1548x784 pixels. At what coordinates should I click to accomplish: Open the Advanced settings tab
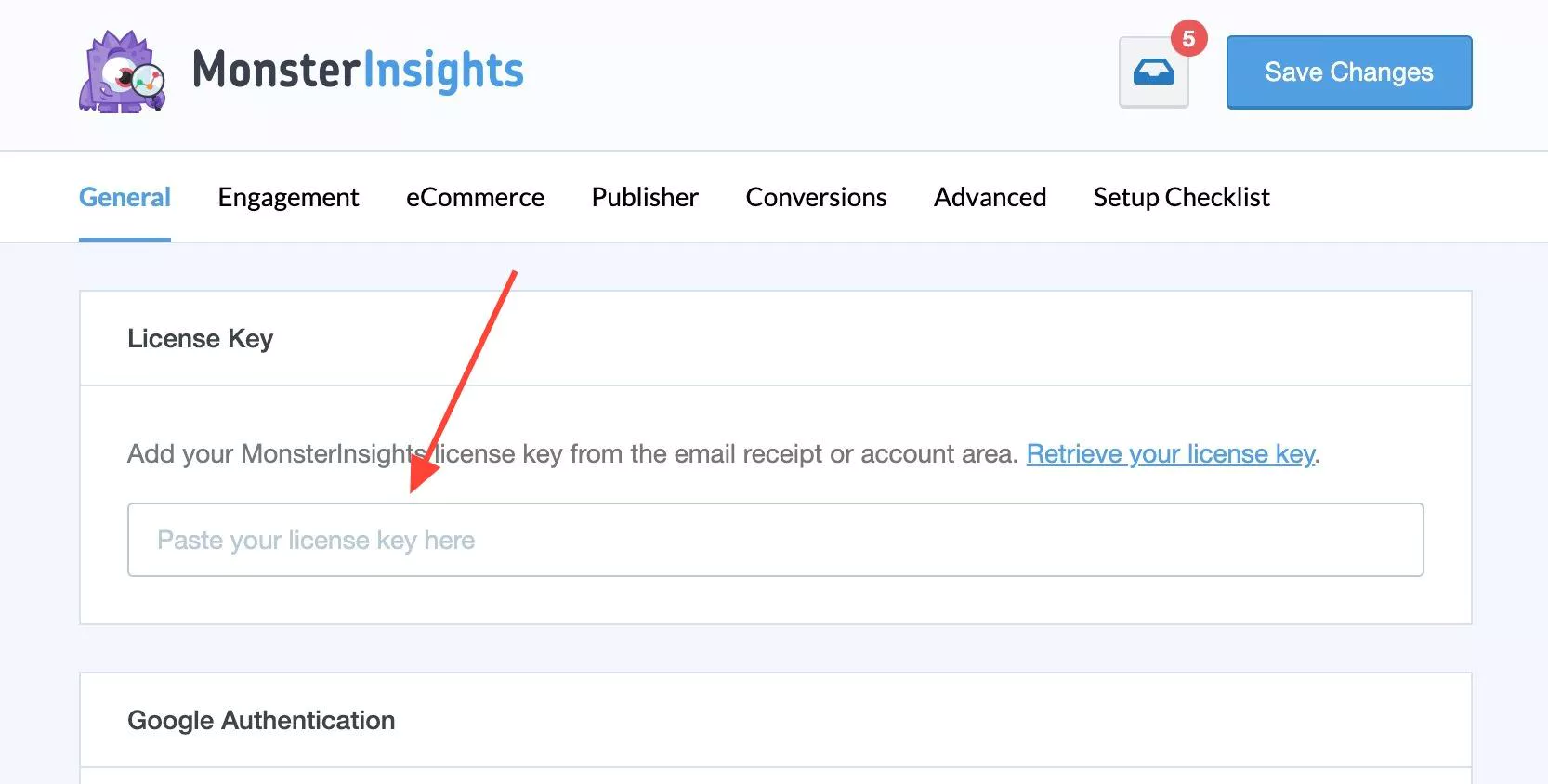pos(990,197)
